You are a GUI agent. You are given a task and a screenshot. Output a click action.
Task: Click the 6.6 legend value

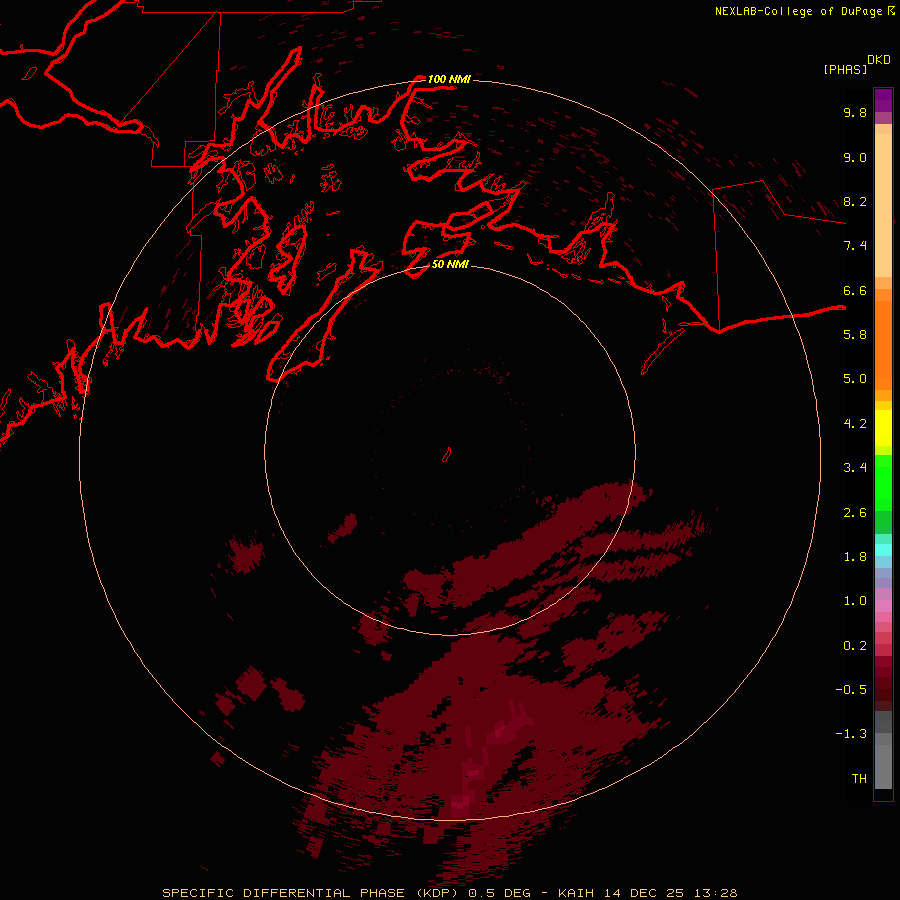pos(855,290)
